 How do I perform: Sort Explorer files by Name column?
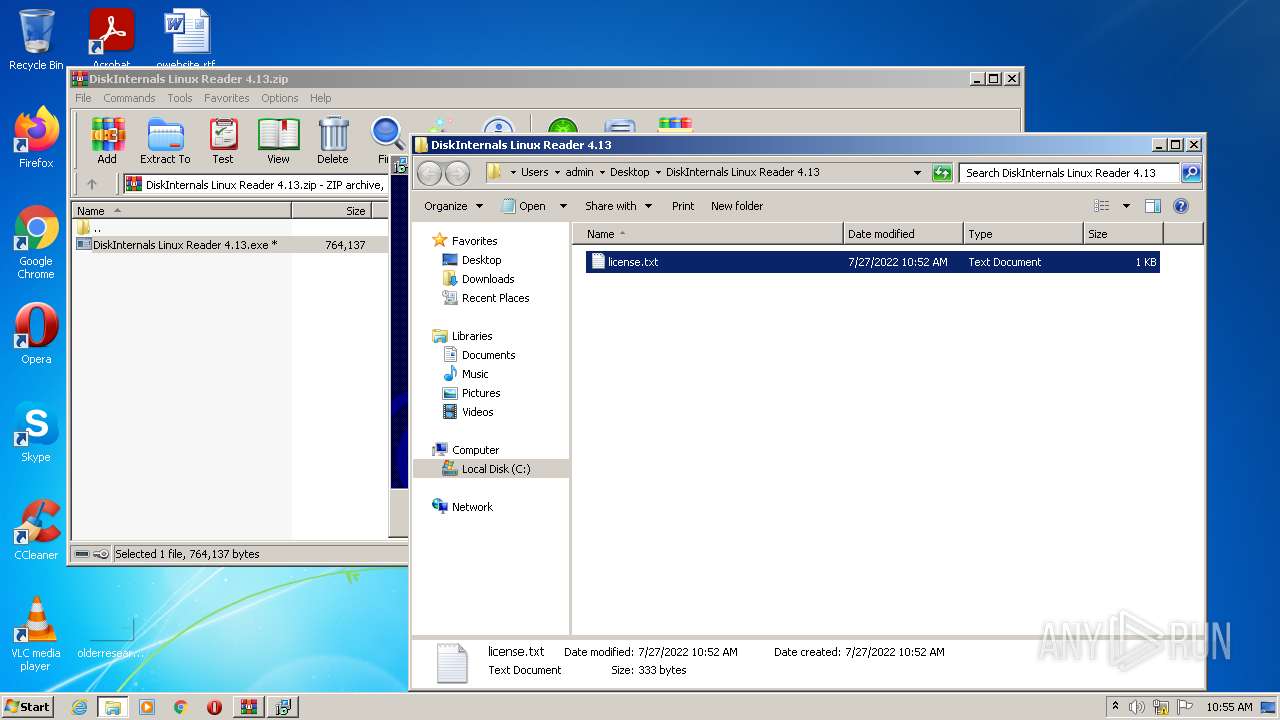[708, 234]
